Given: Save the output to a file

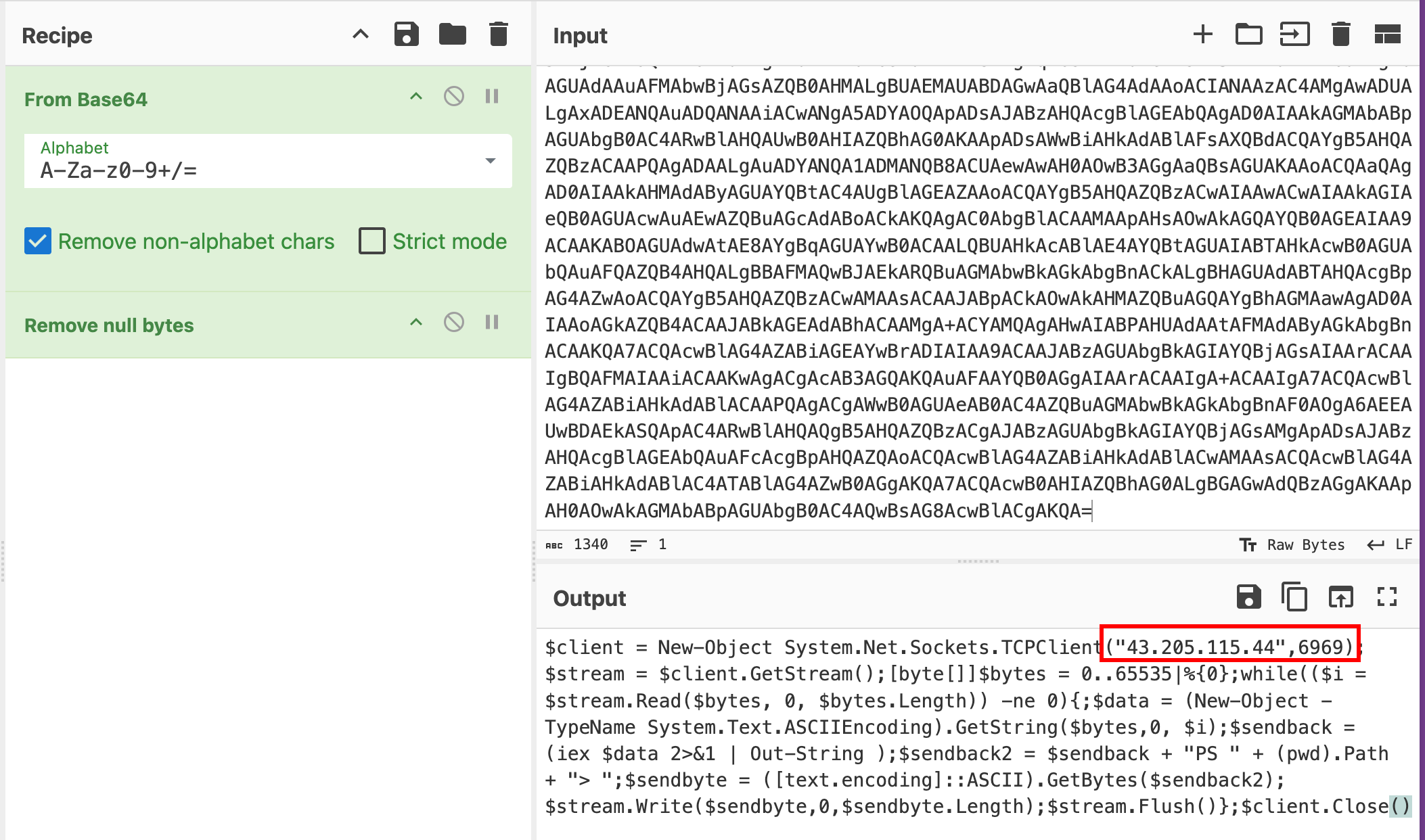Looking at the screenshot, I should [x=1248, y=598].
